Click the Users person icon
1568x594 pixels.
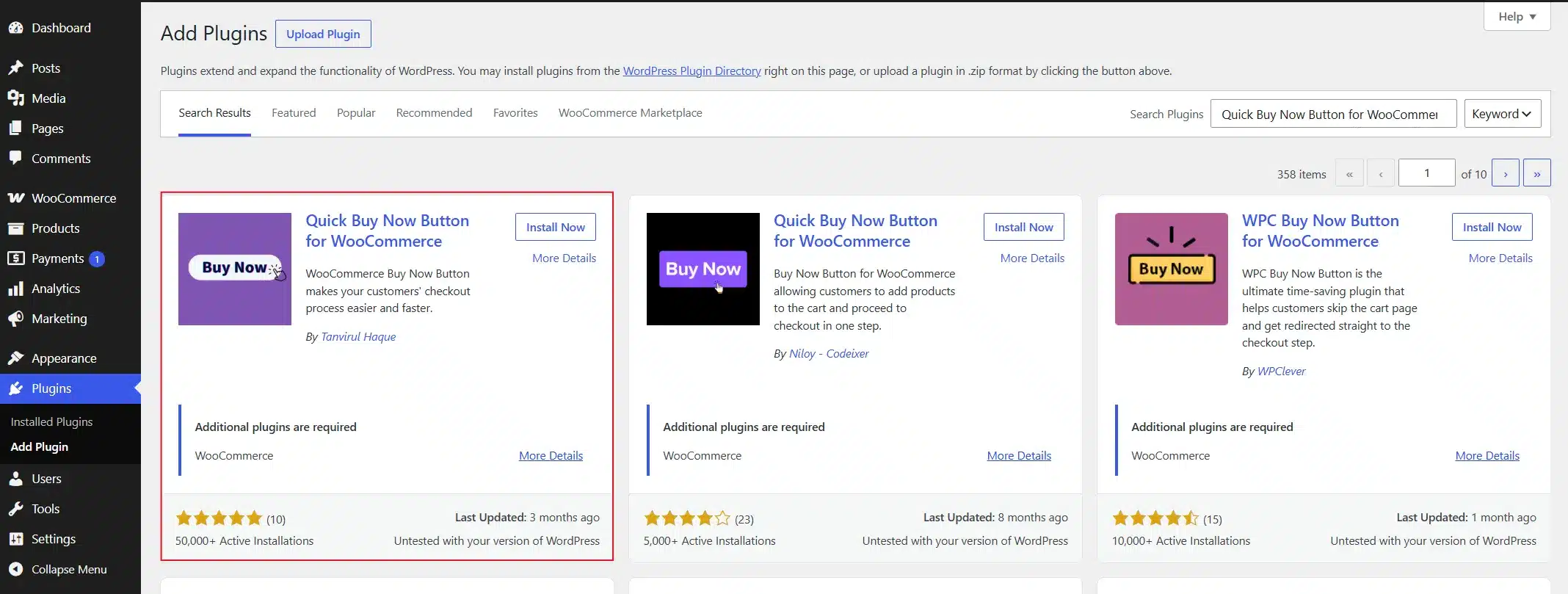pos(16,479)
